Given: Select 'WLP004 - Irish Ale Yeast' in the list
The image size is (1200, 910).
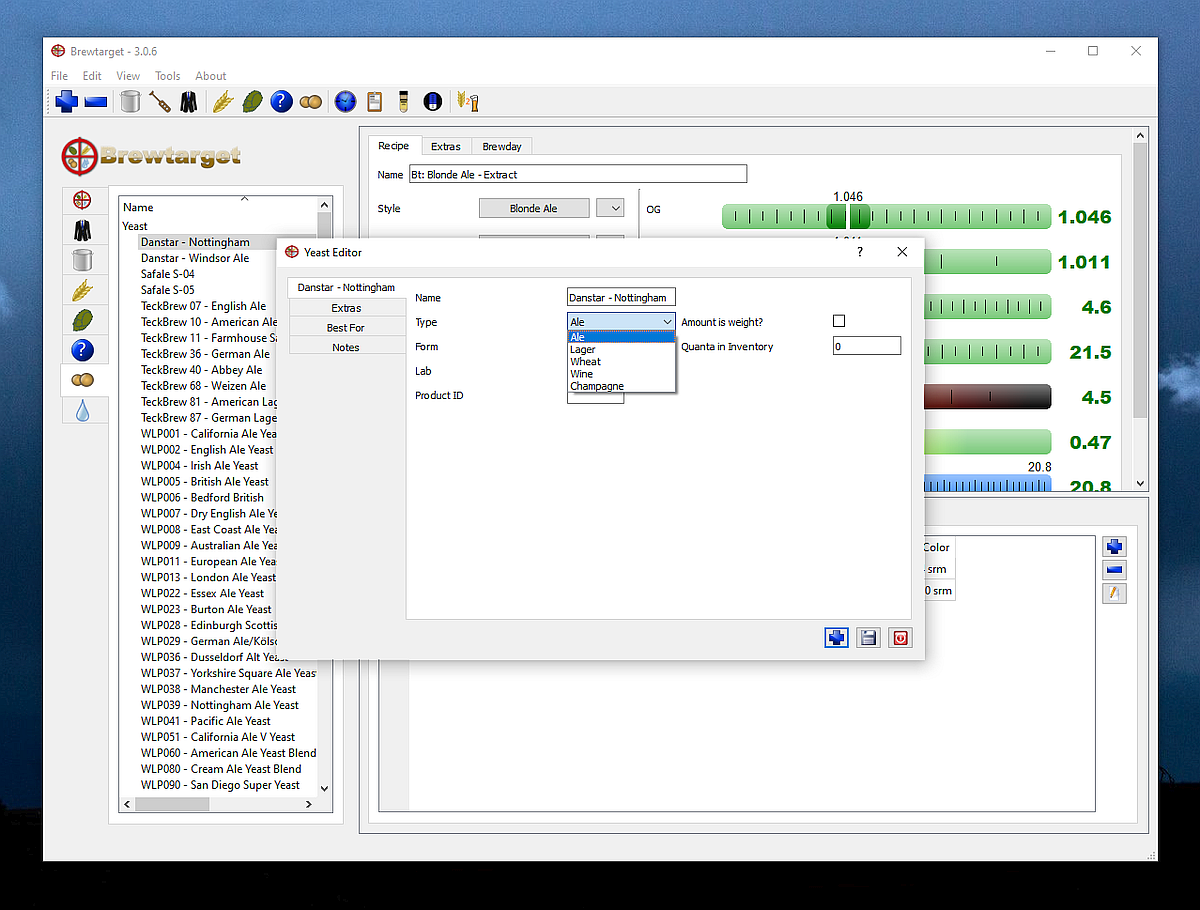Looking at the screenshot, I should pos(200,466).
